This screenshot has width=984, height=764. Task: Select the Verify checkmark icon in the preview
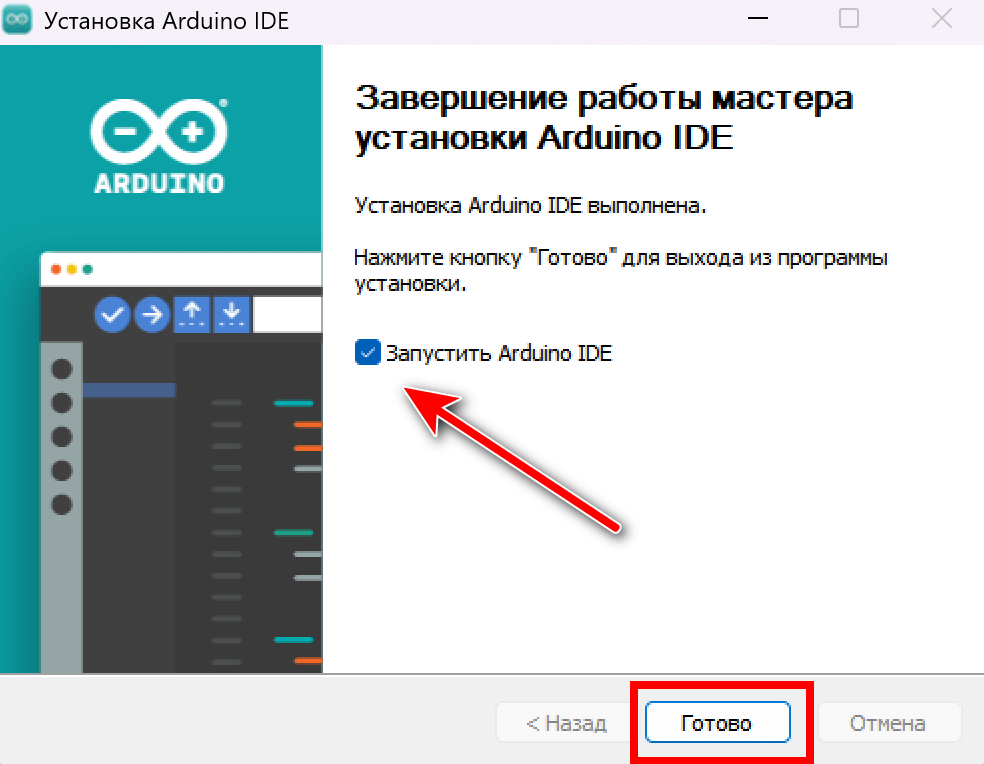tap(112, 314)
